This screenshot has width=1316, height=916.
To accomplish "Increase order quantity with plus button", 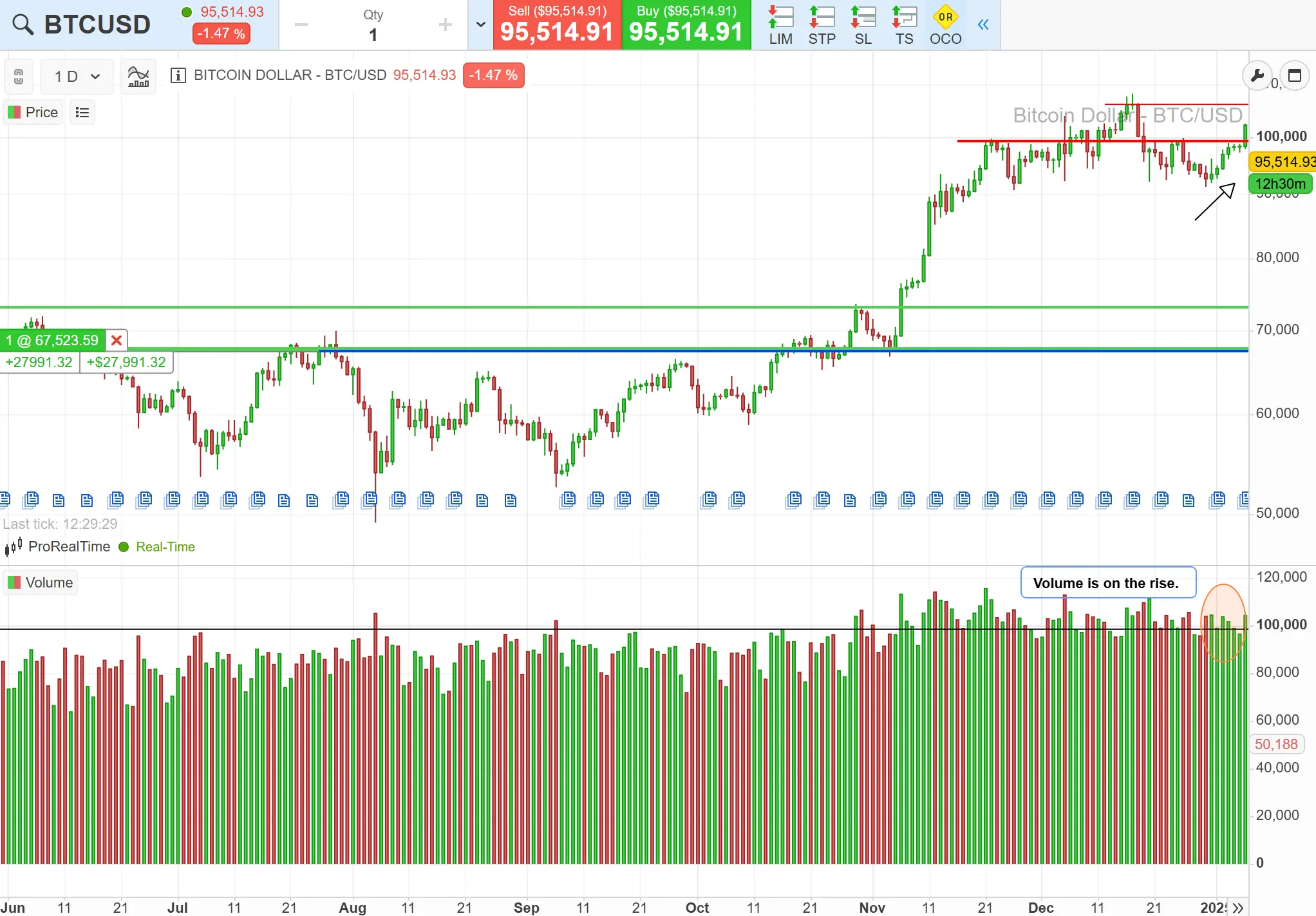I will click(x=445, y=25).
